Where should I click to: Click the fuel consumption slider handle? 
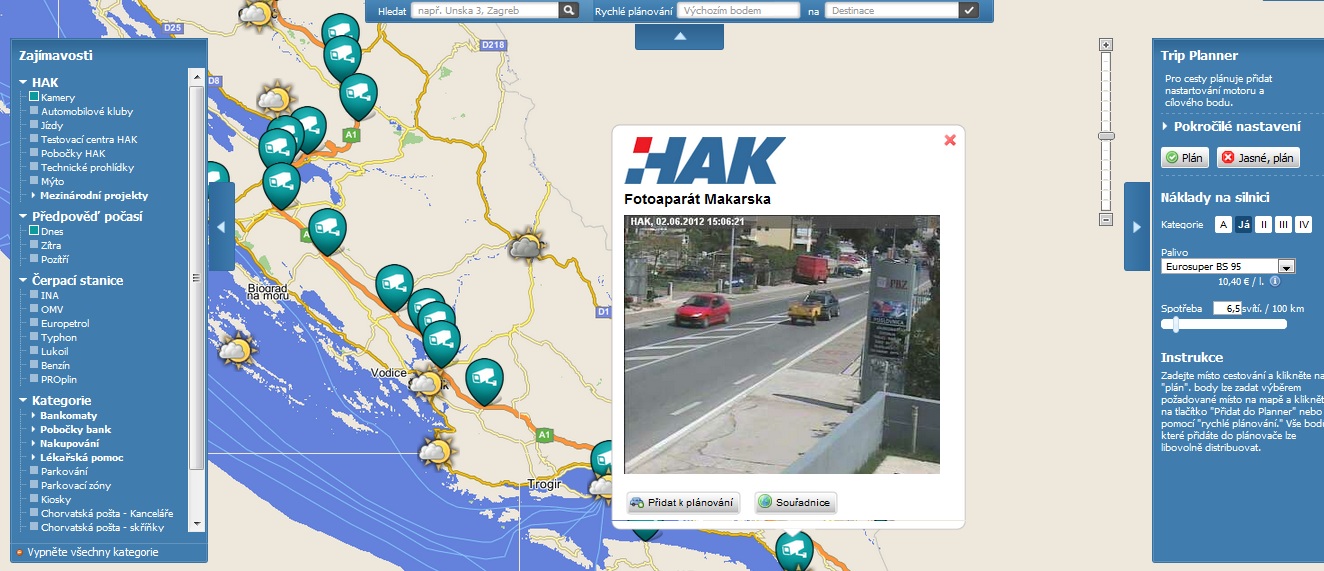(1176, 324)
